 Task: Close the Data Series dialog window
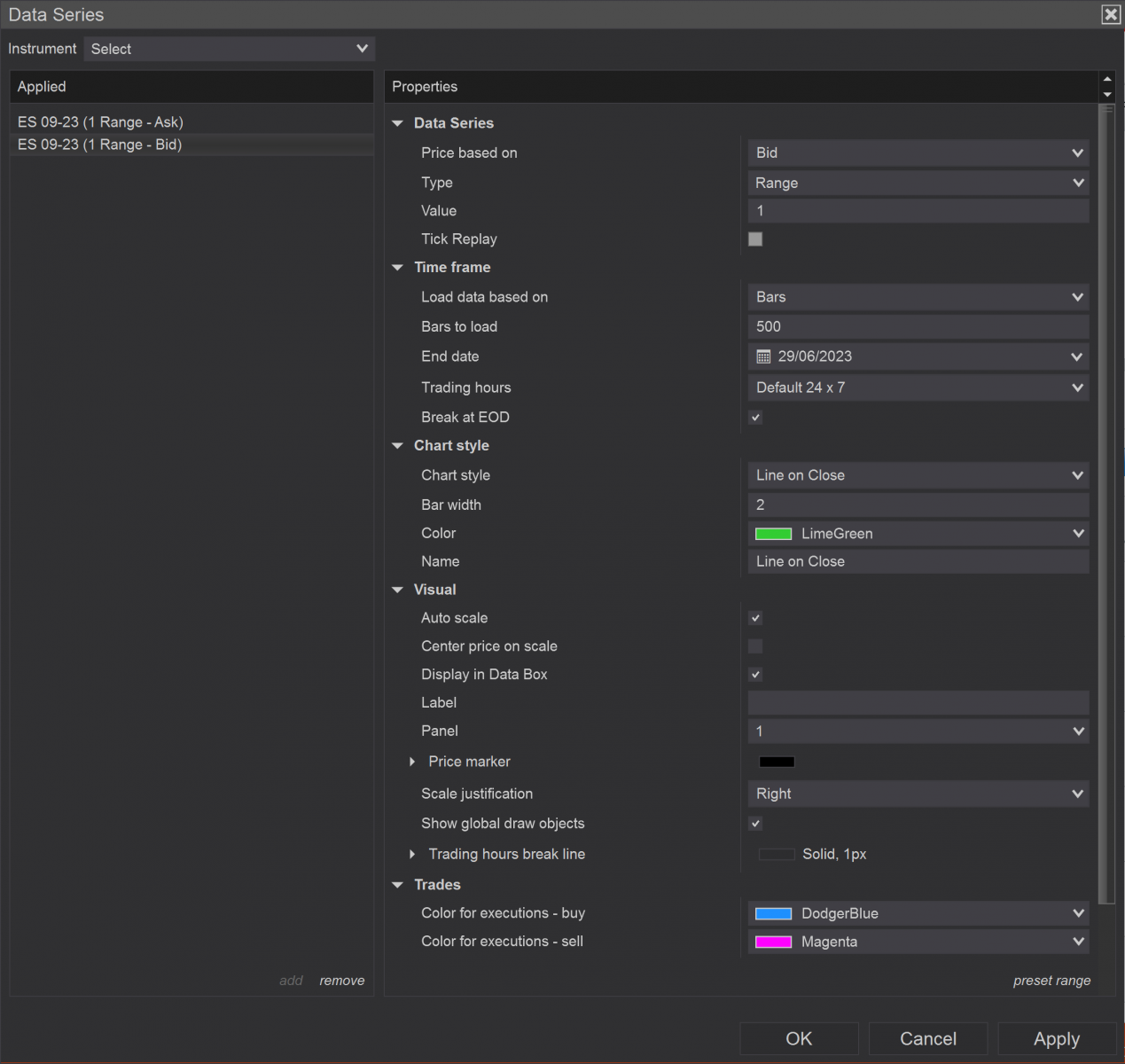(x=1111, y=14)
